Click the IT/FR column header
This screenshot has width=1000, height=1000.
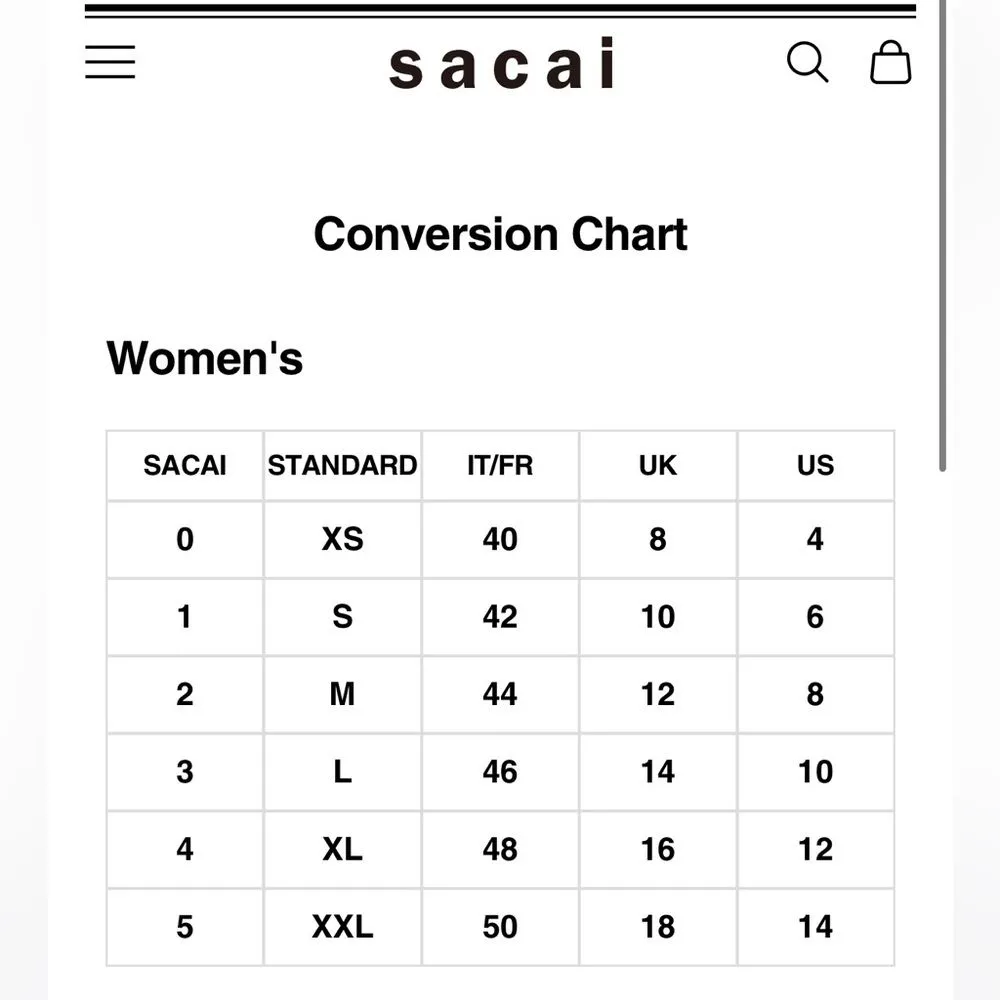500,466
